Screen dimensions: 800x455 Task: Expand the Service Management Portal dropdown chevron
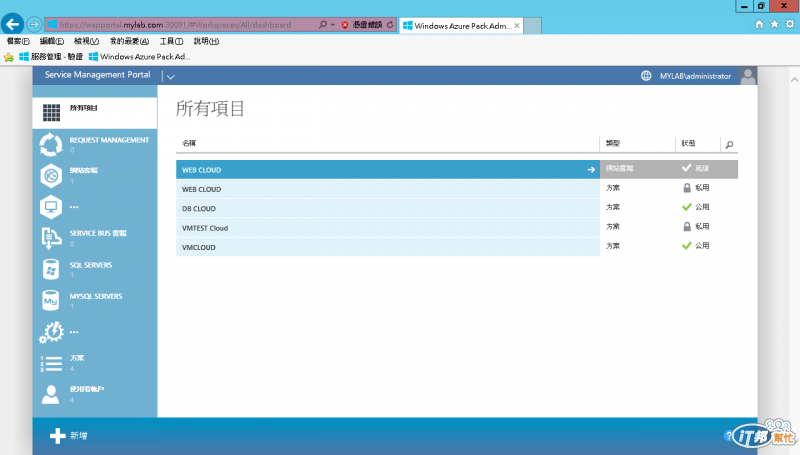click(x=170, y=77)
